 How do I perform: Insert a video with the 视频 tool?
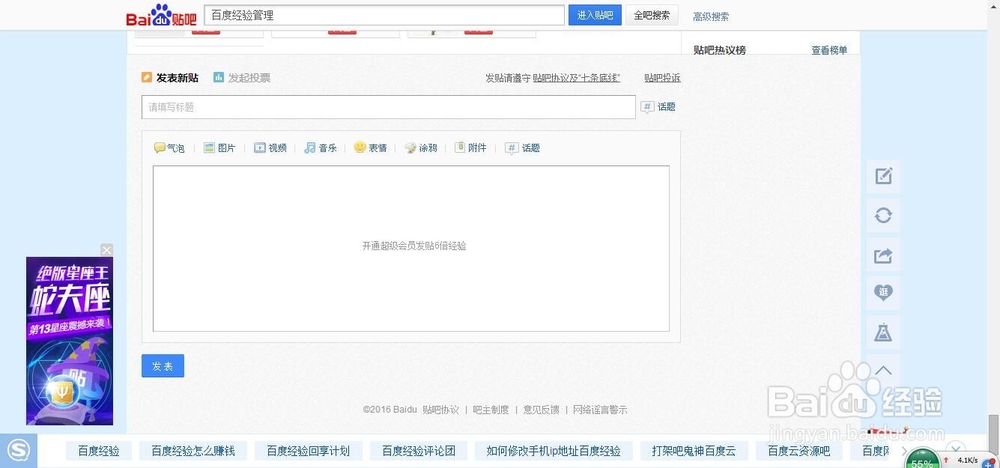tap(270, 148)
